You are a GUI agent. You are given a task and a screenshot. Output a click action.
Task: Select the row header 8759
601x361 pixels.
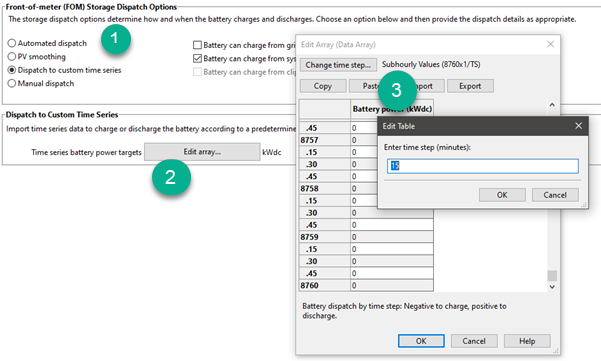pyautogui.click(x=325, y=237)
